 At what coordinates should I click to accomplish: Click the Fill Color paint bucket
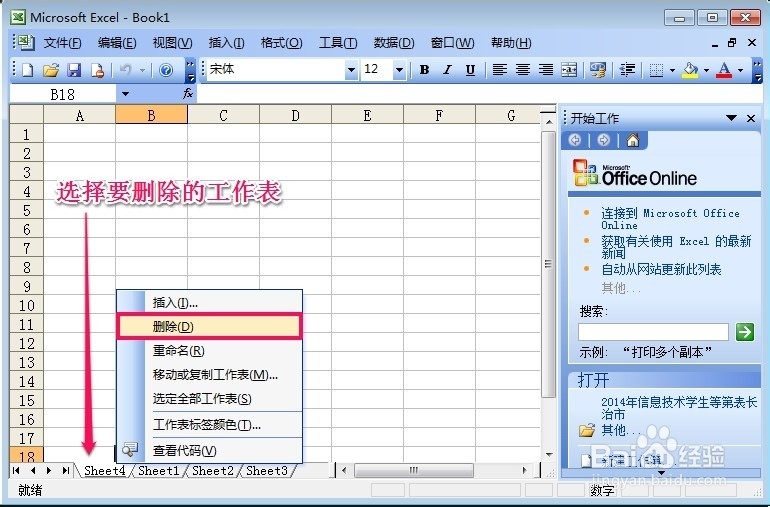coord(690,70)
